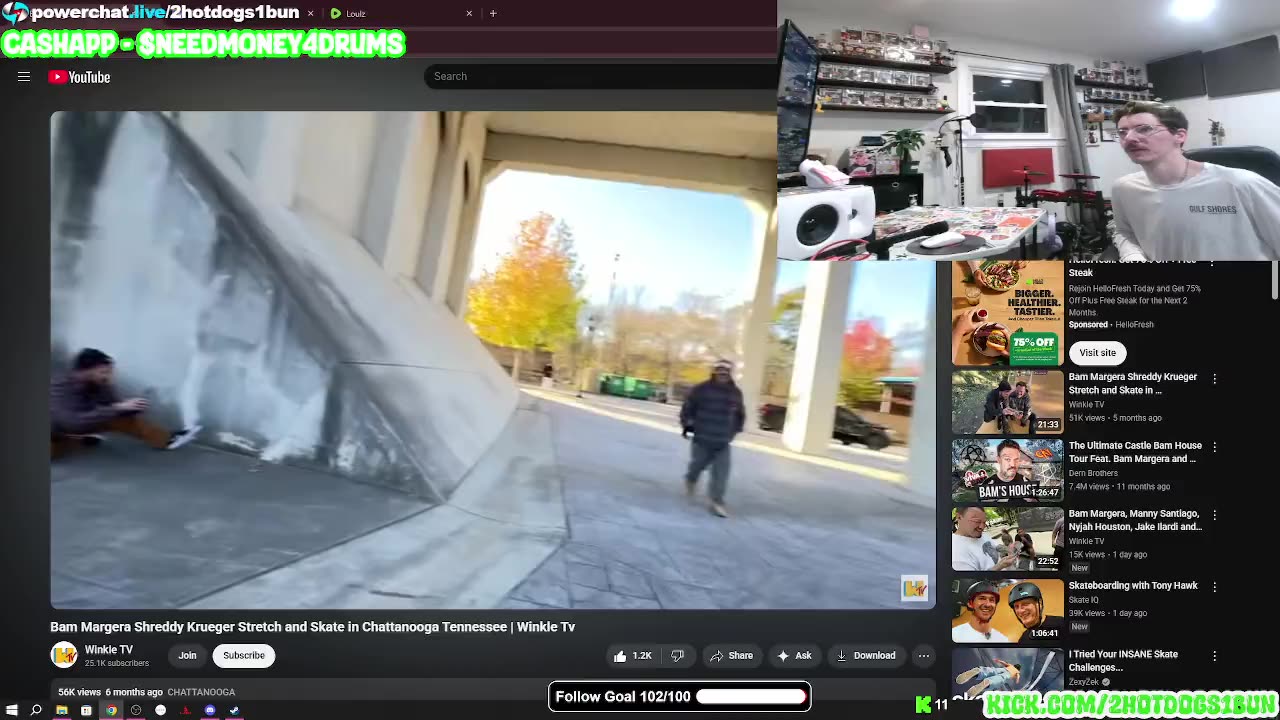Open Ultimate Castle Bam House Tour thumbnail
The image size is (1280, 720).
pyautogui.click(x=1007, y=470)
